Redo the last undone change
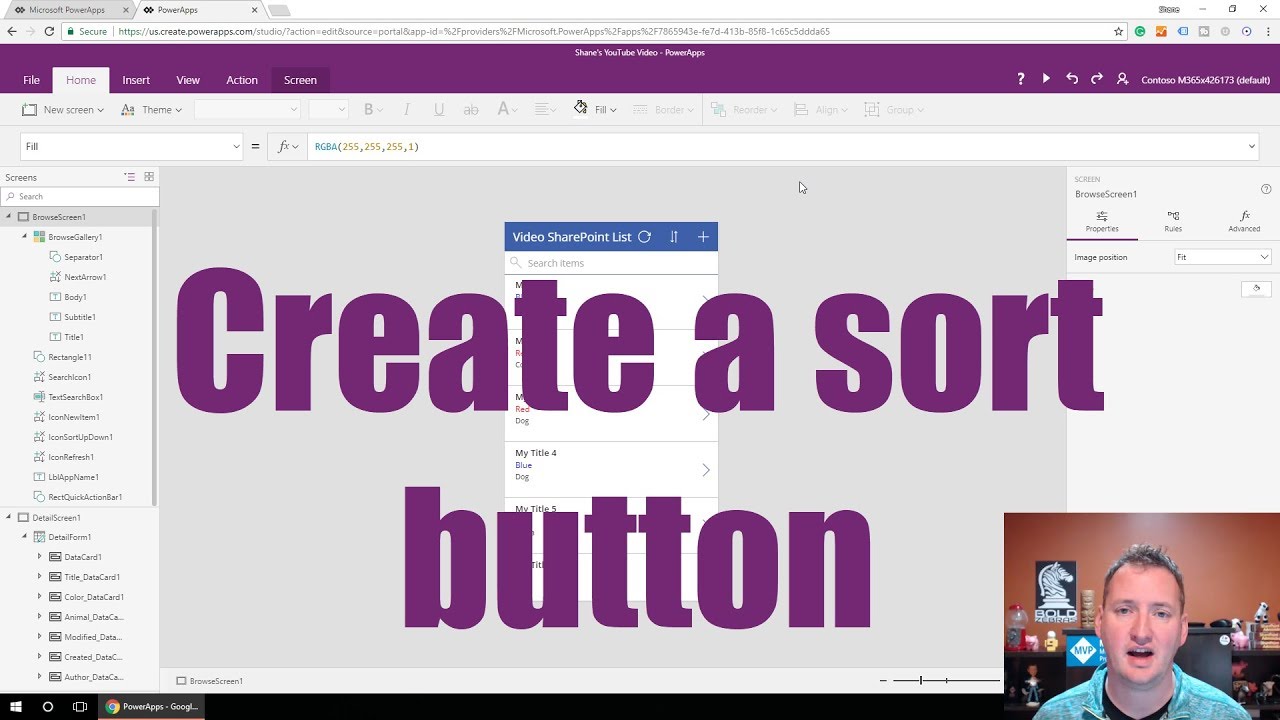Screen dimensions: 1280x720 (x=1097, y=79)
